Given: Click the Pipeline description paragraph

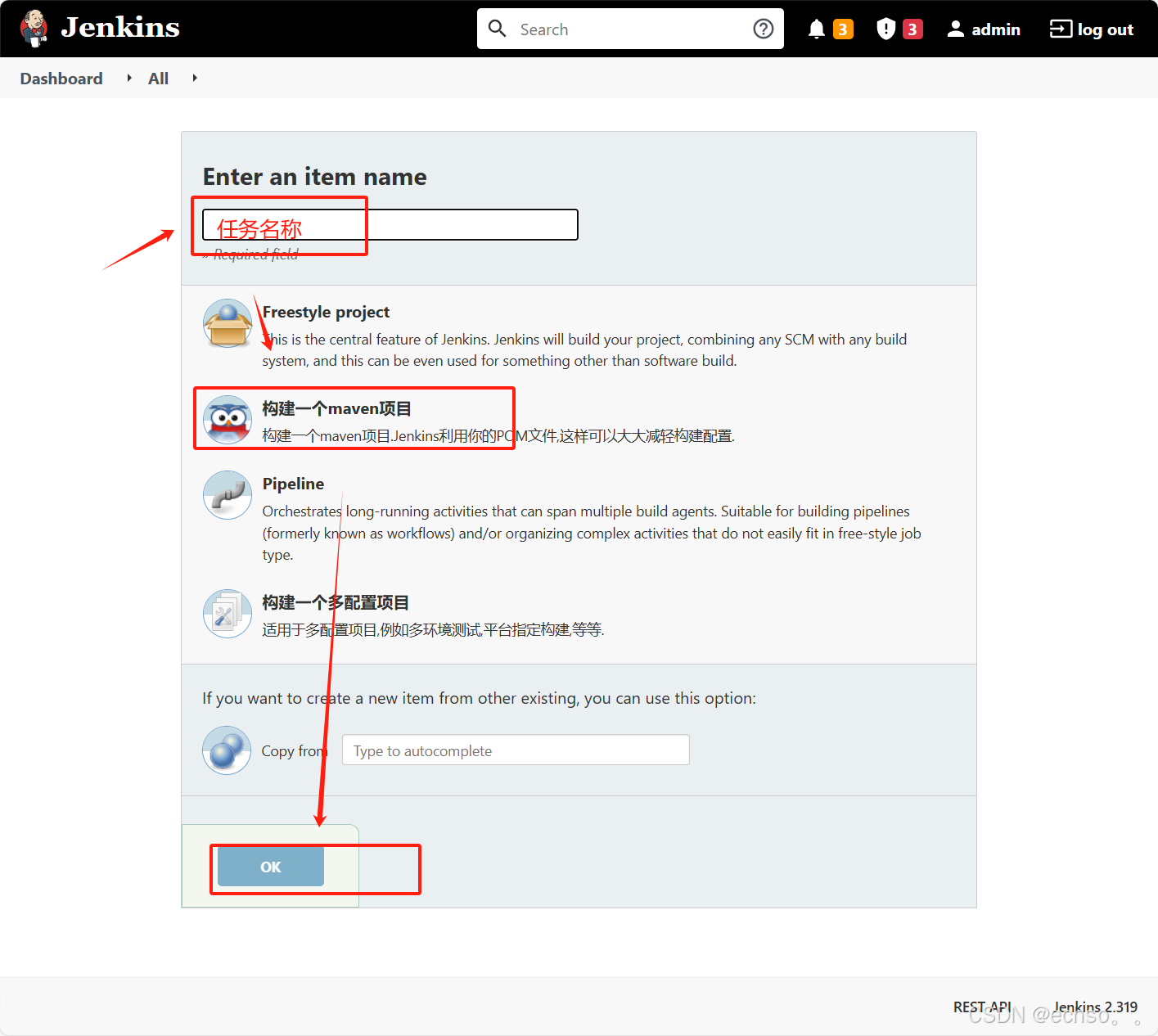Looking at the screenshot, I should [x=592, y=533].
